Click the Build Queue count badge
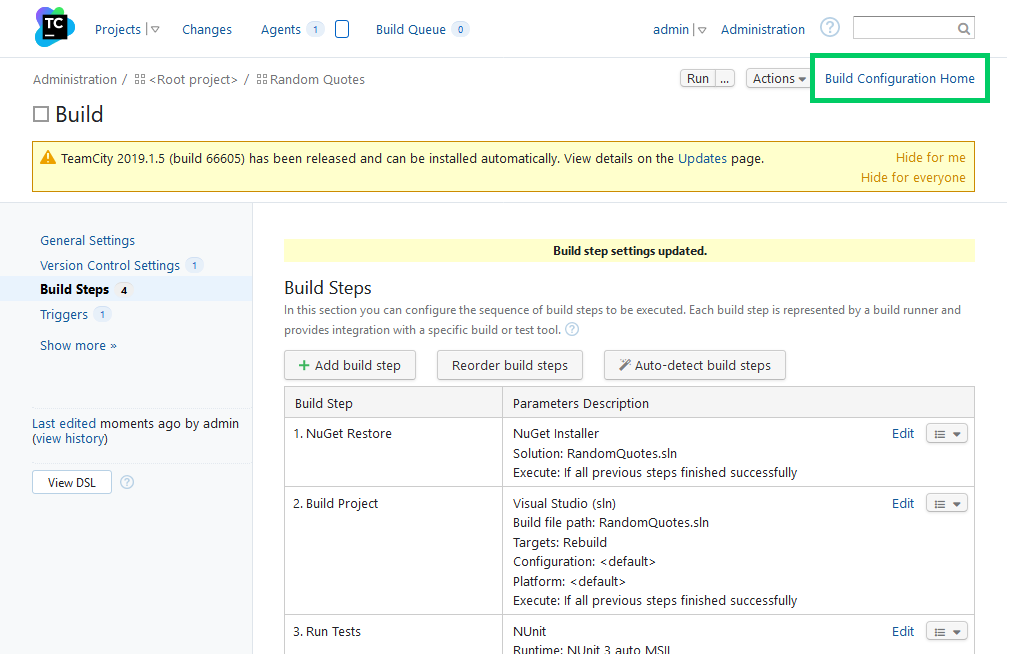Screen dimensions: 1024x654 point(460,29)
